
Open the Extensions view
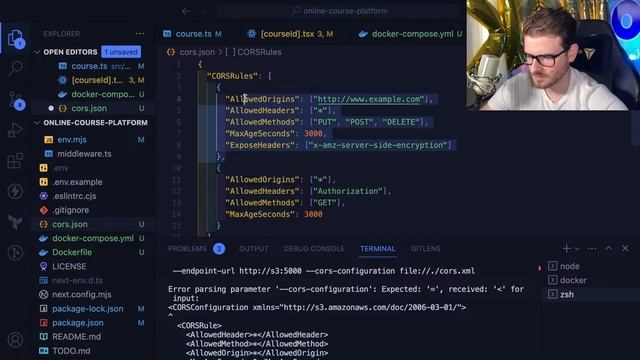point(16,160)
